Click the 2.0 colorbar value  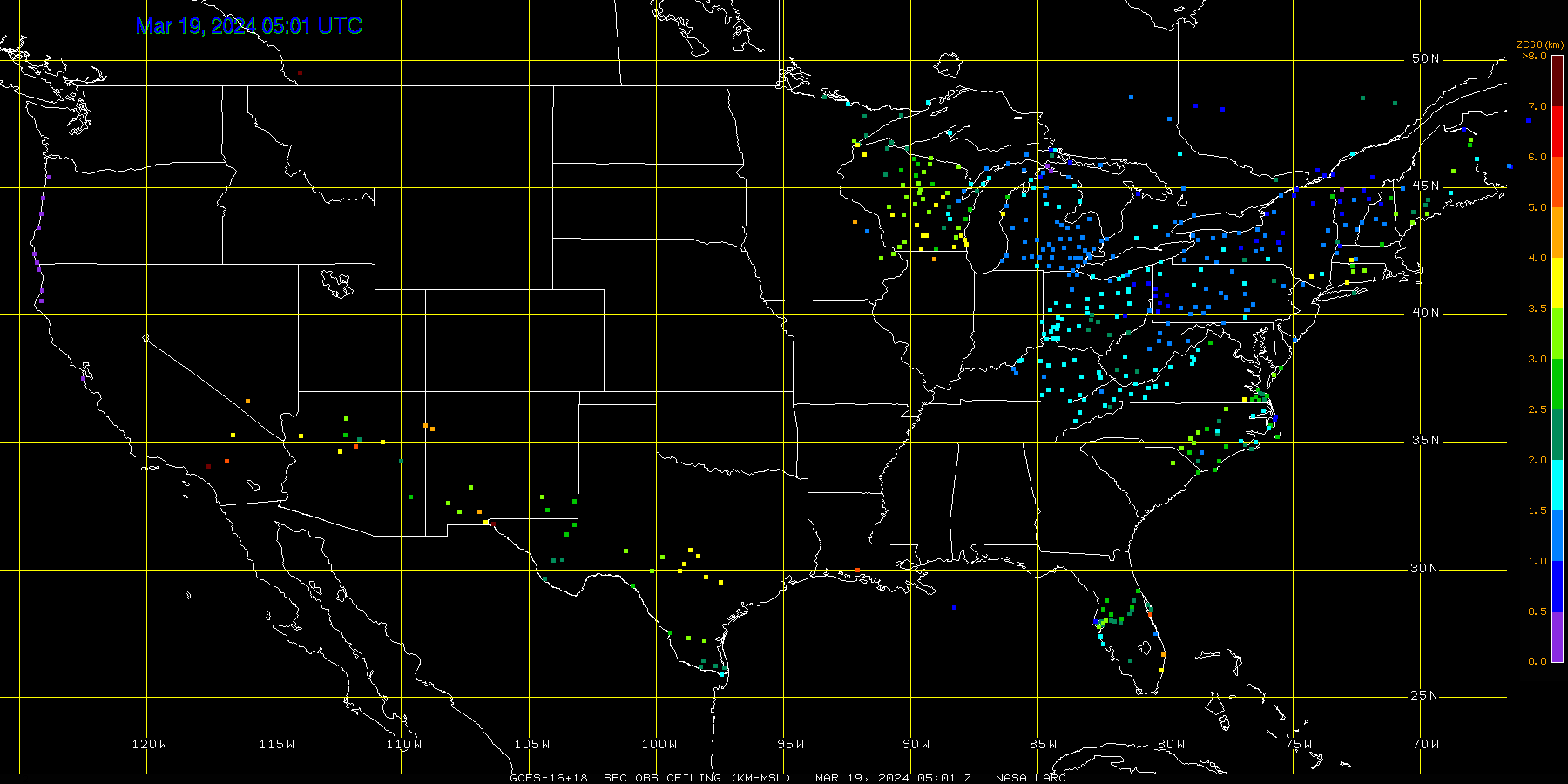[x=1538, y=460]
